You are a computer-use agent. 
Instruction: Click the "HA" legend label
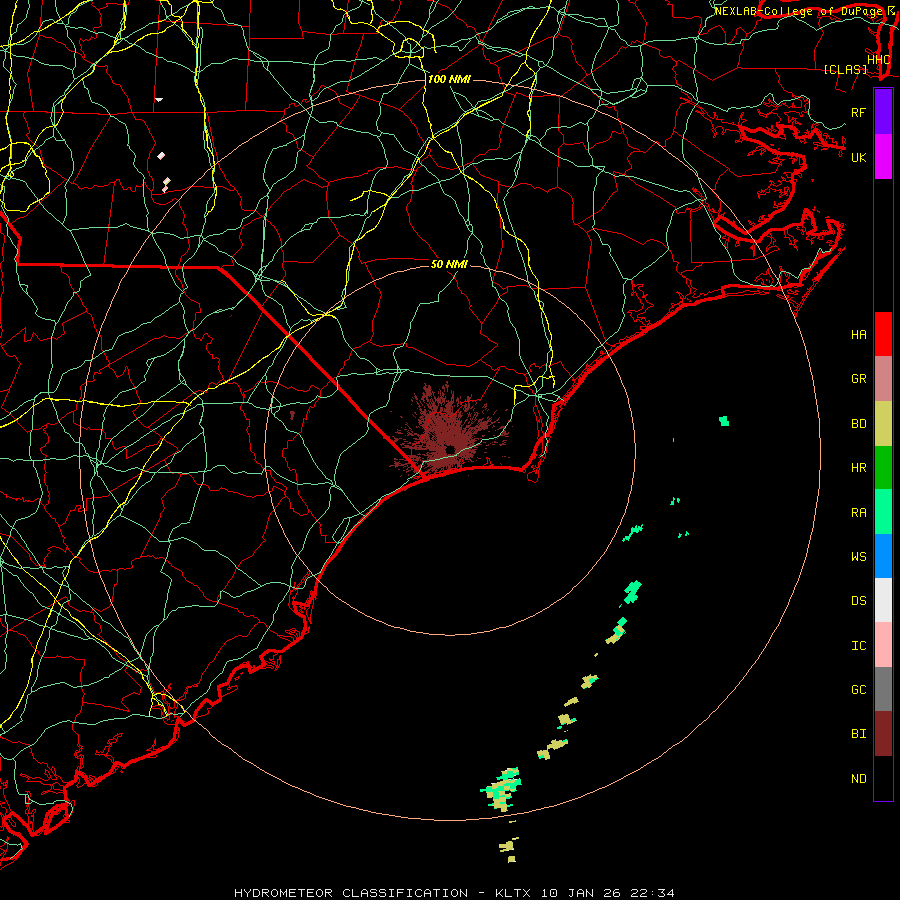[858, 335]
